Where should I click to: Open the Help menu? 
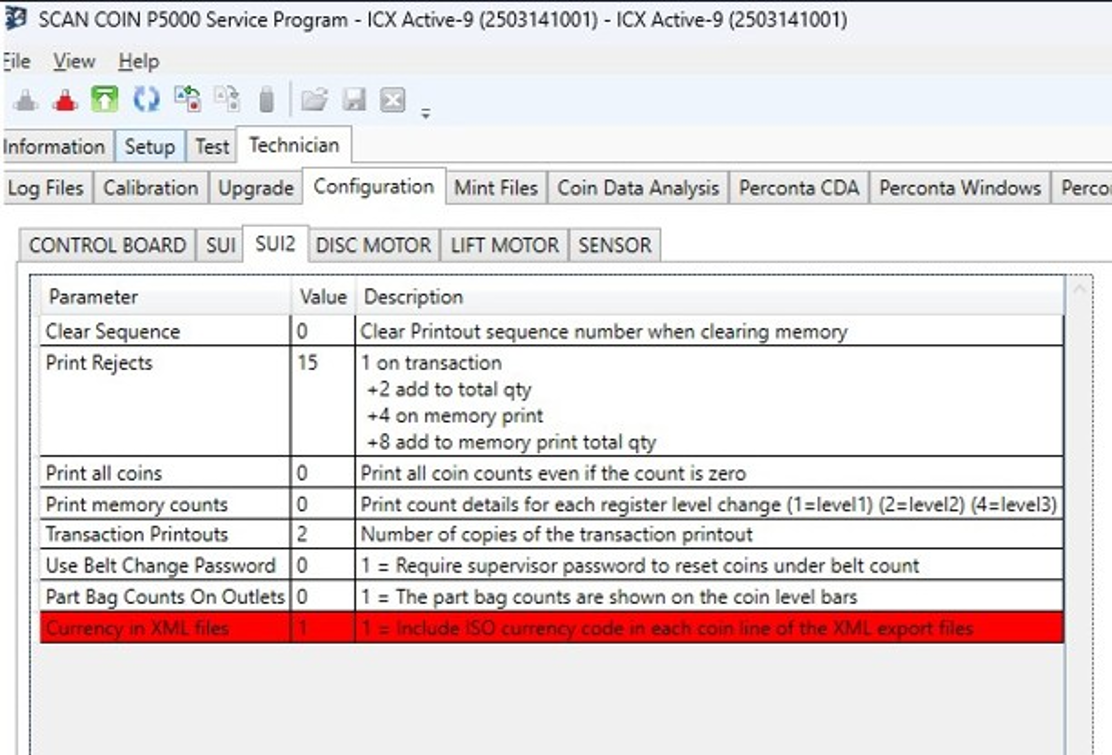click(138, 62)
